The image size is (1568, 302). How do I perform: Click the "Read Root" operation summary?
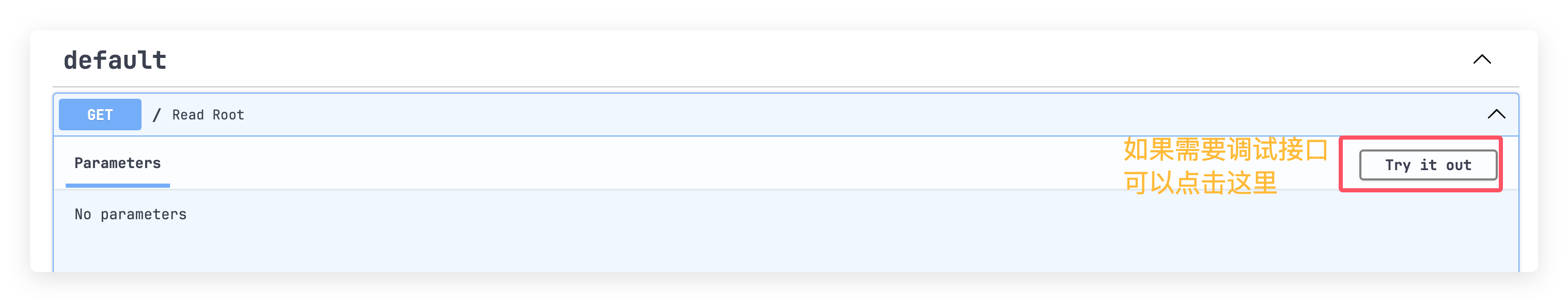coord(208,115)
